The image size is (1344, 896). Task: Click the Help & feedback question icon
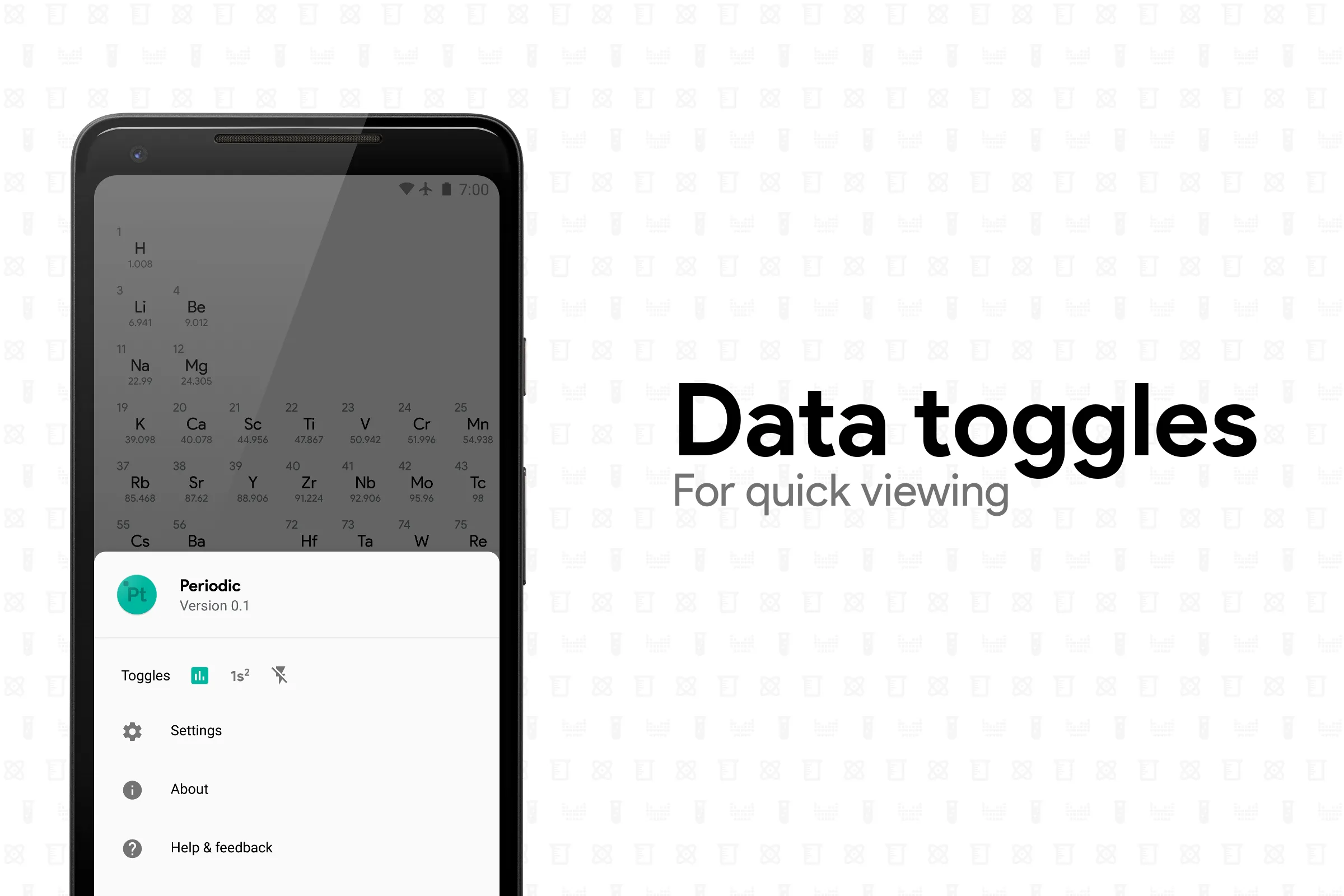click(133, 847)
